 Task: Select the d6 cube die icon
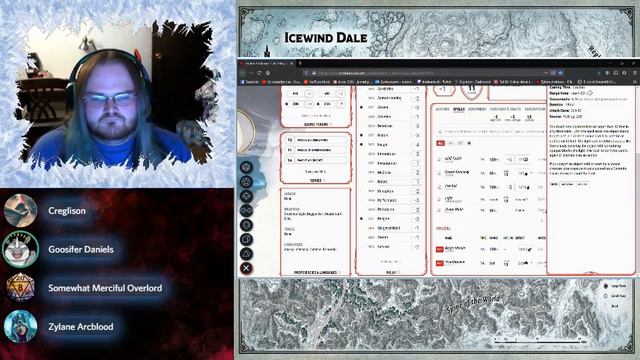(246, 239)
